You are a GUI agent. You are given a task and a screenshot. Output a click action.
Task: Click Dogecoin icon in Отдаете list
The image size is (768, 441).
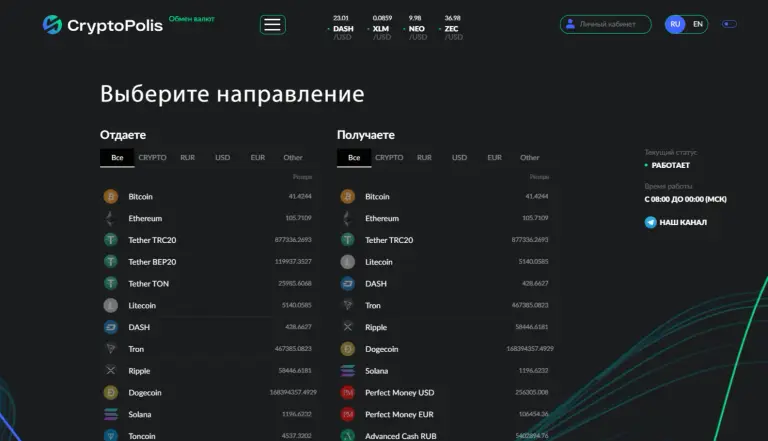tap(111, 392)
